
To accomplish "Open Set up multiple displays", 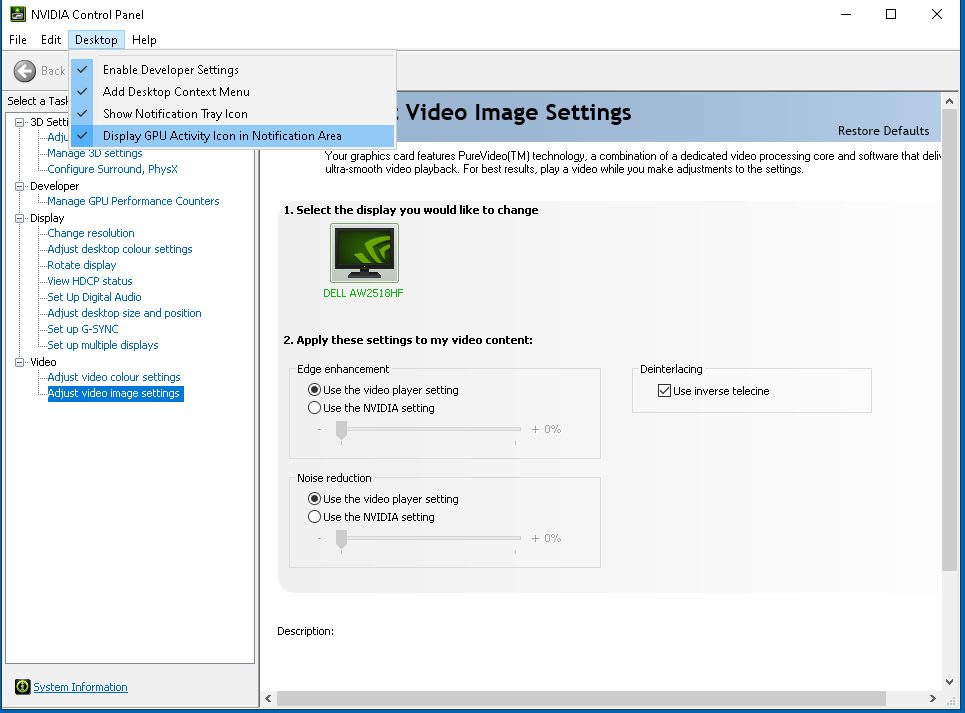I will pyautogui.click(x=103, y=345).
